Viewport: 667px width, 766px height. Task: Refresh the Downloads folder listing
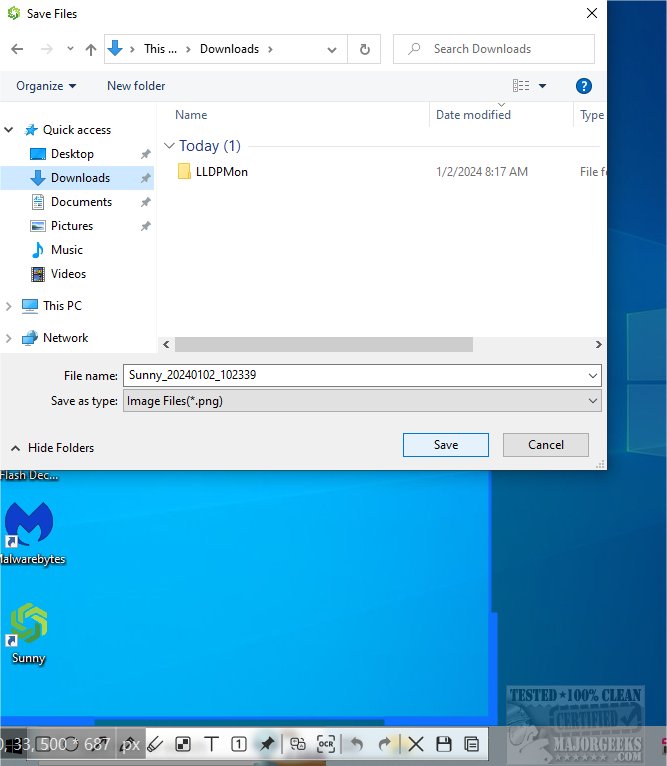(x=365, y=49)
